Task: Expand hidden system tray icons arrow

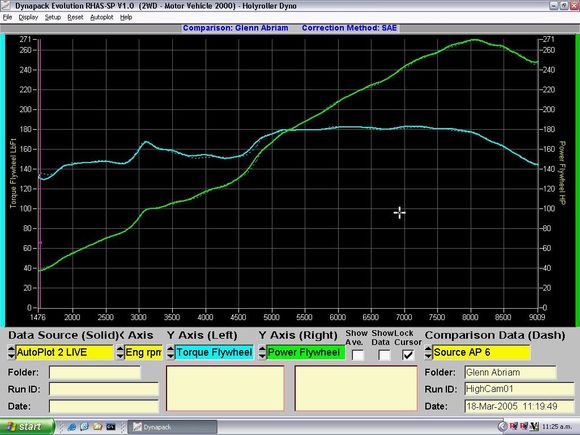Action: (x=502, y=427)
